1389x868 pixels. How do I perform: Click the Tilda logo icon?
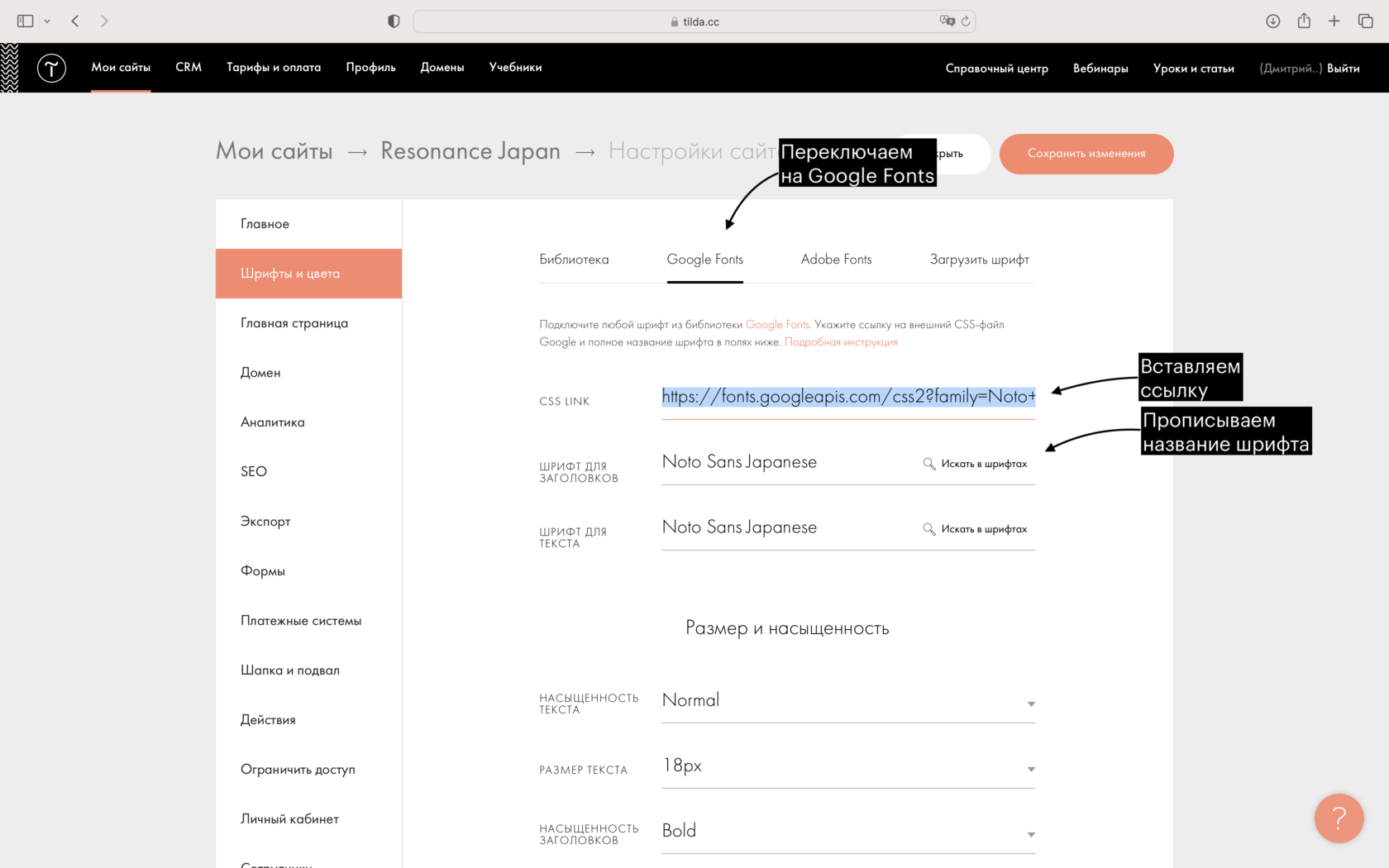tap(51, 68)
